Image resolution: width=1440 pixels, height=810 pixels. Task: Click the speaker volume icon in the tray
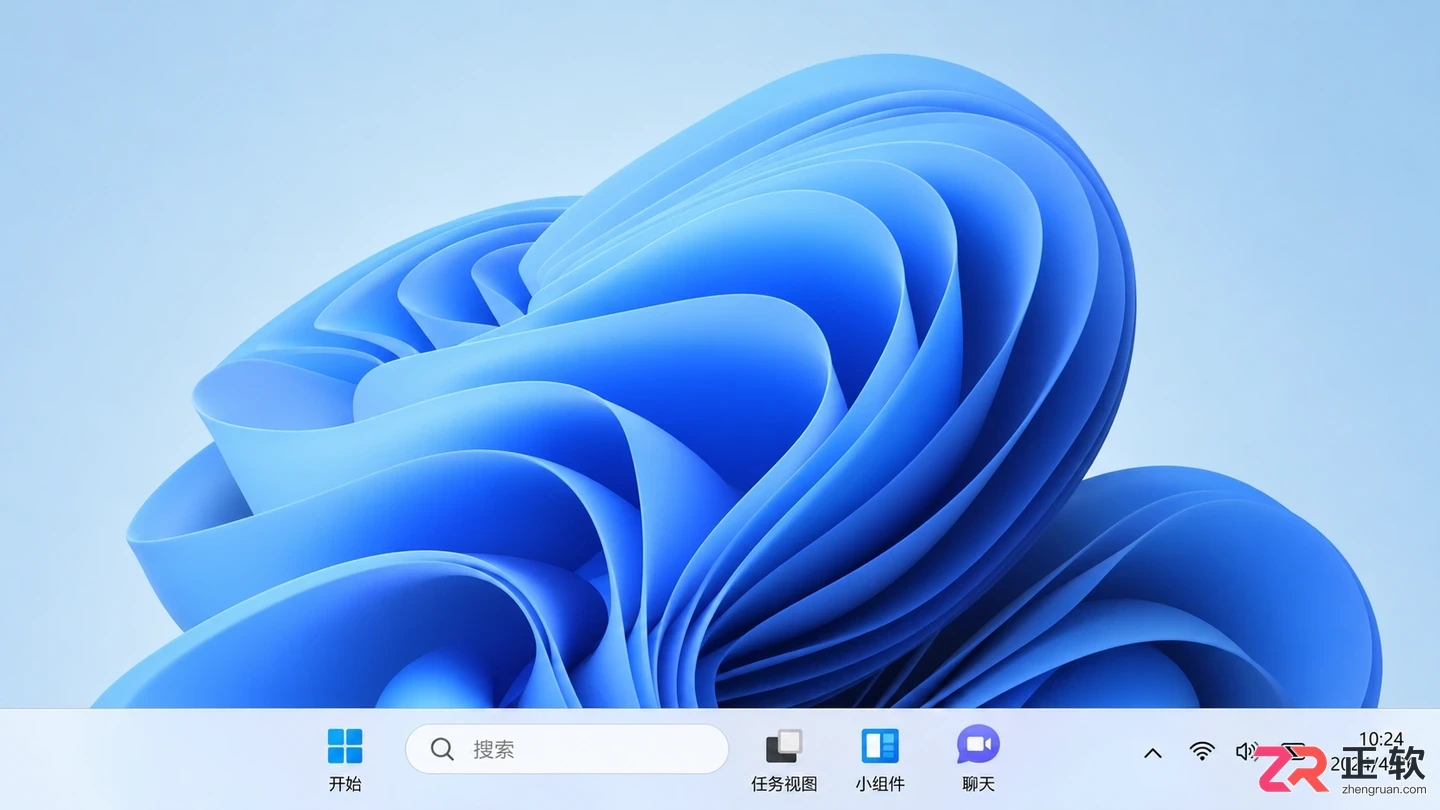1246,751
